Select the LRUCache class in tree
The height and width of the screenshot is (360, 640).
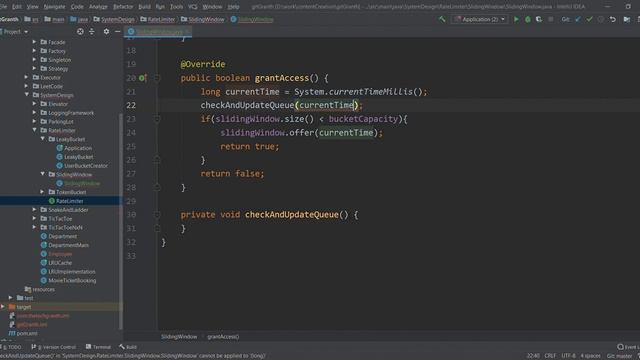click(56, 262)
